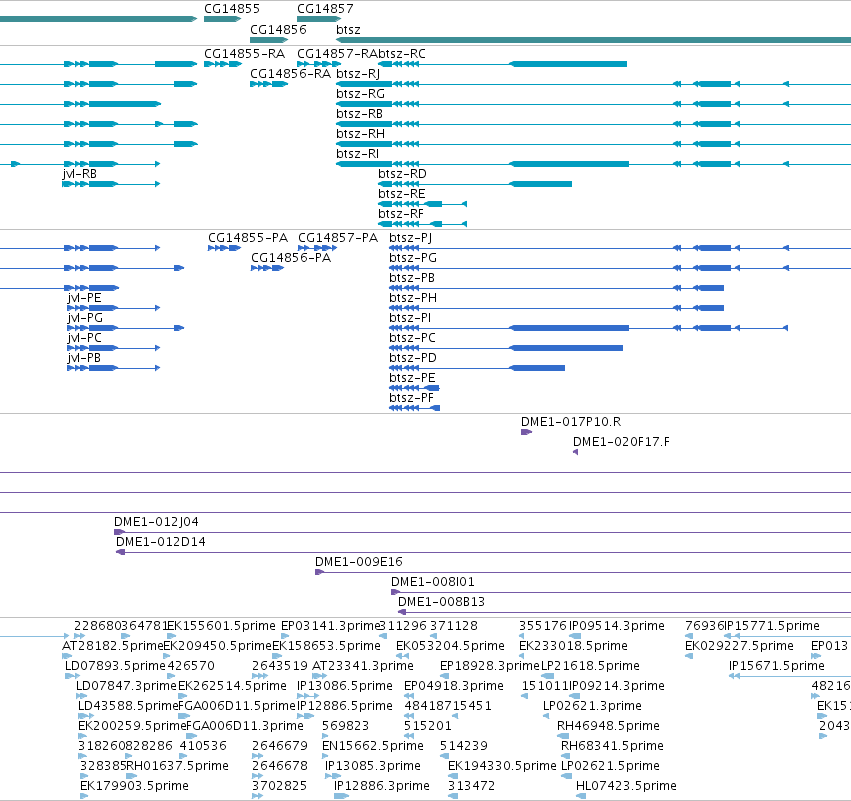Select clone end DME1-020F17.F

[x=621, y=442]
